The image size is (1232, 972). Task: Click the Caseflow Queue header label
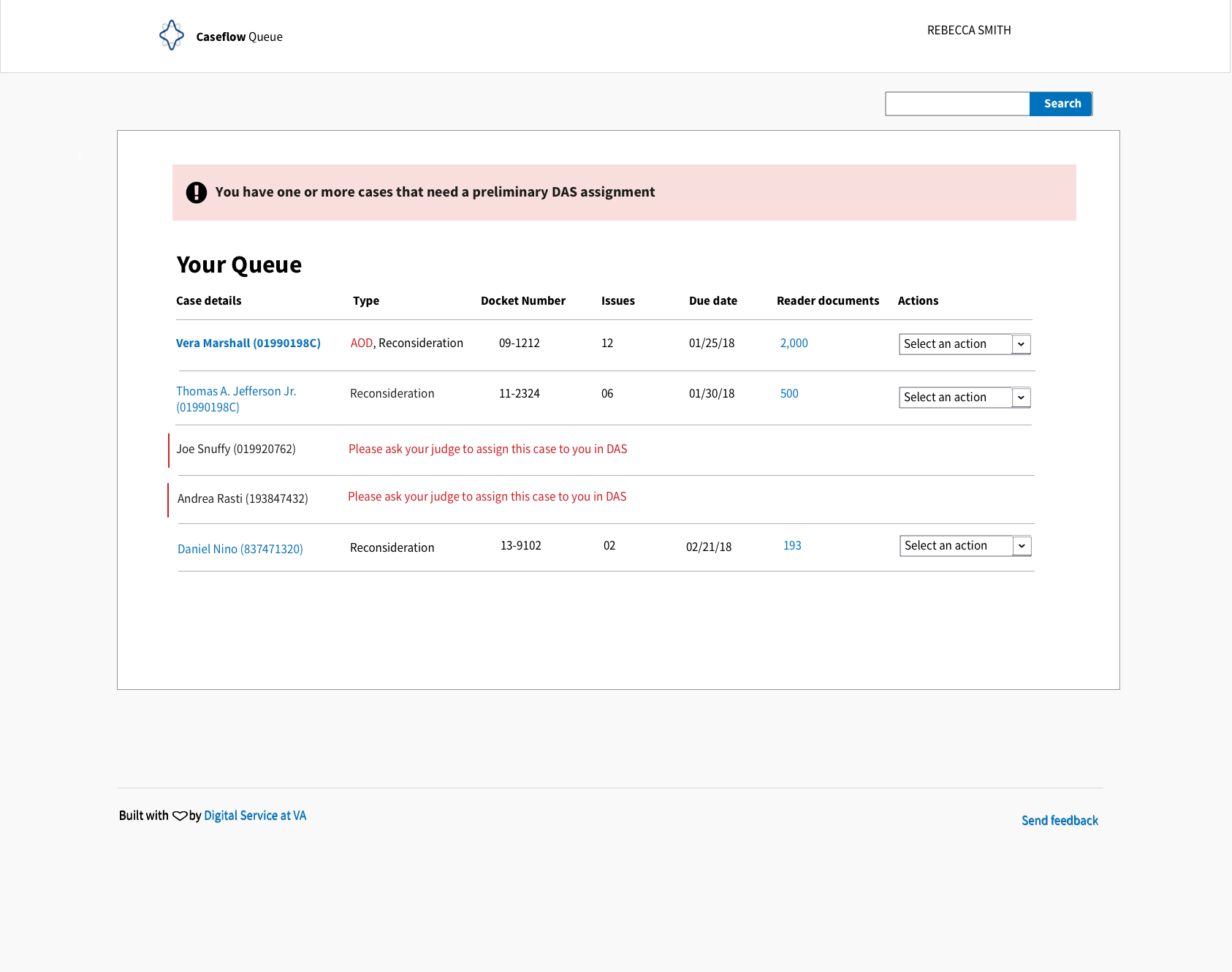[238, 36]
